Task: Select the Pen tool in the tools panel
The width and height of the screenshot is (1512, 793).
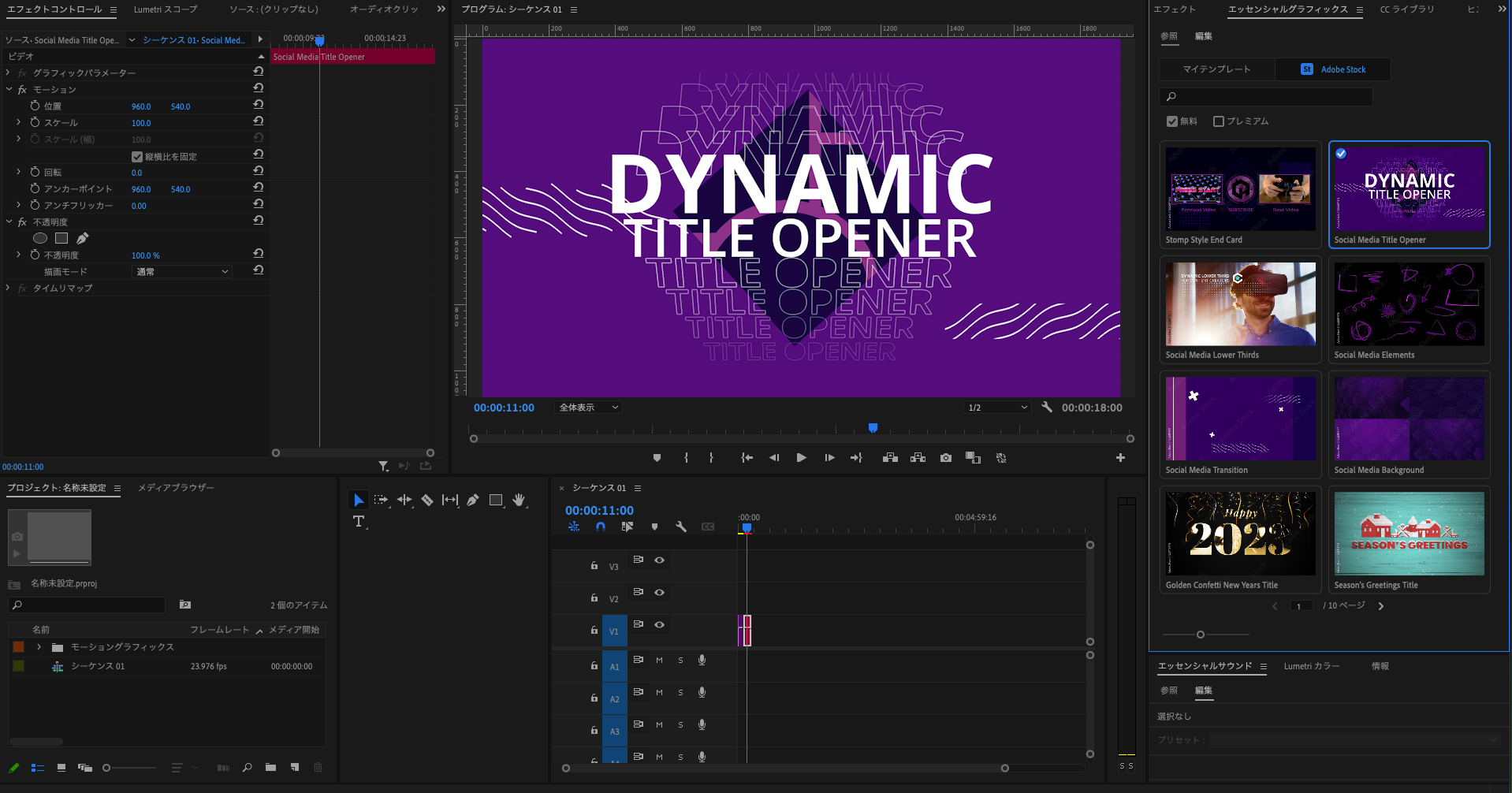Action: 473,500
